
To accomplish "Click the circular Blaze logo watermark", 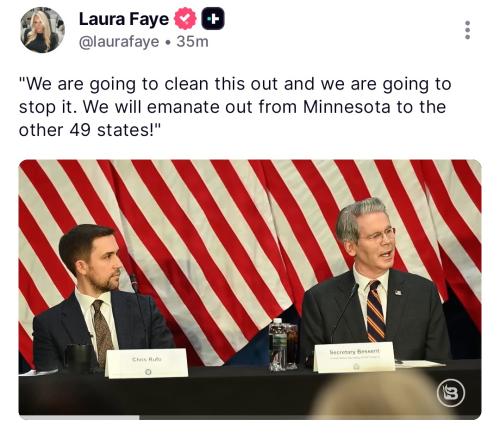I will (451, 394).
